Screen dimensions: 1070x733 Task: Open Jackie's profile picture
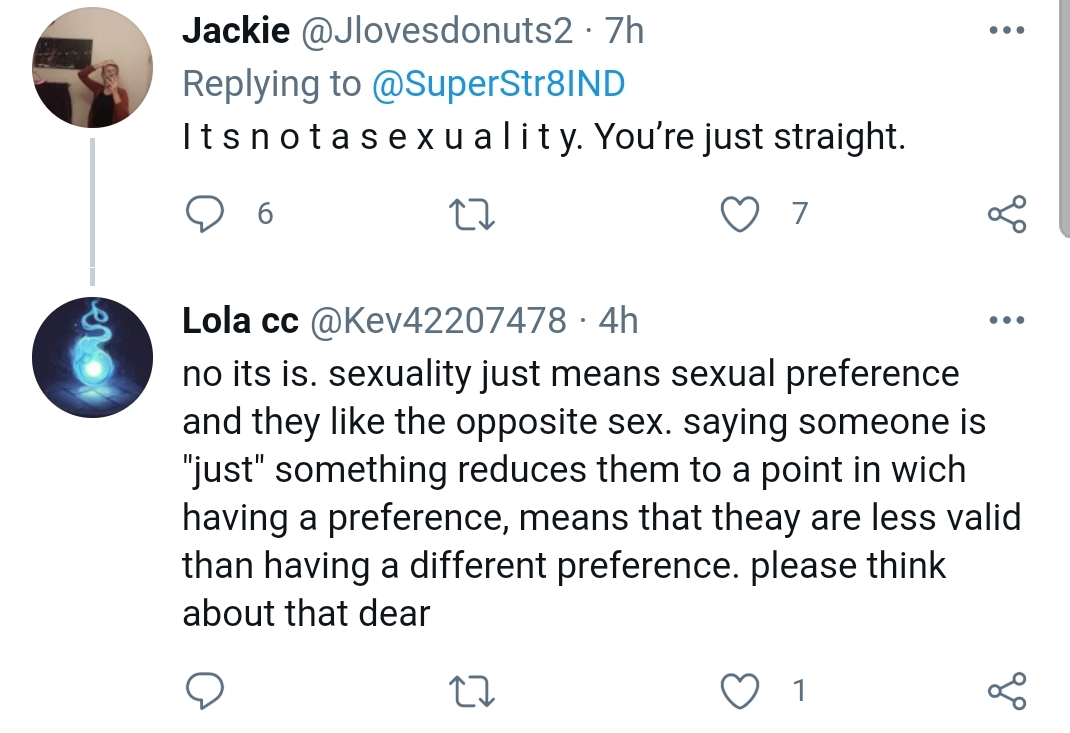click(x=92, y=68)
